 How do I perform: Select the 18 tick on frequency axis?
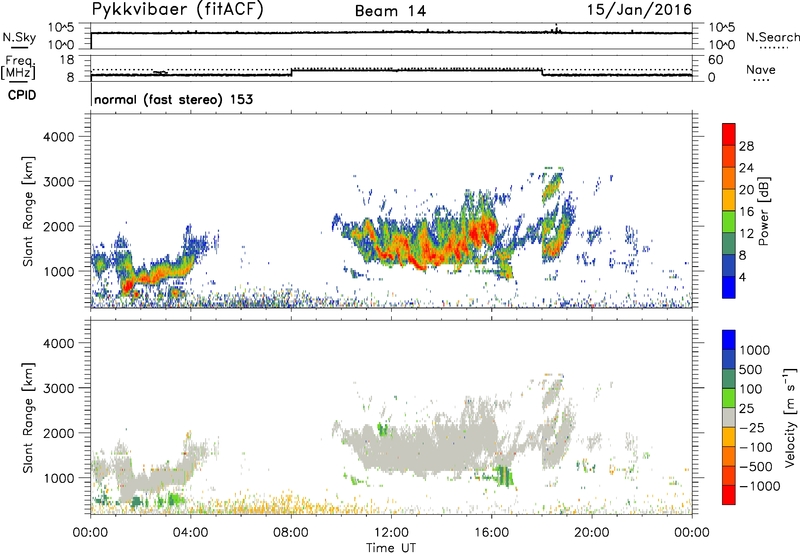67,60
